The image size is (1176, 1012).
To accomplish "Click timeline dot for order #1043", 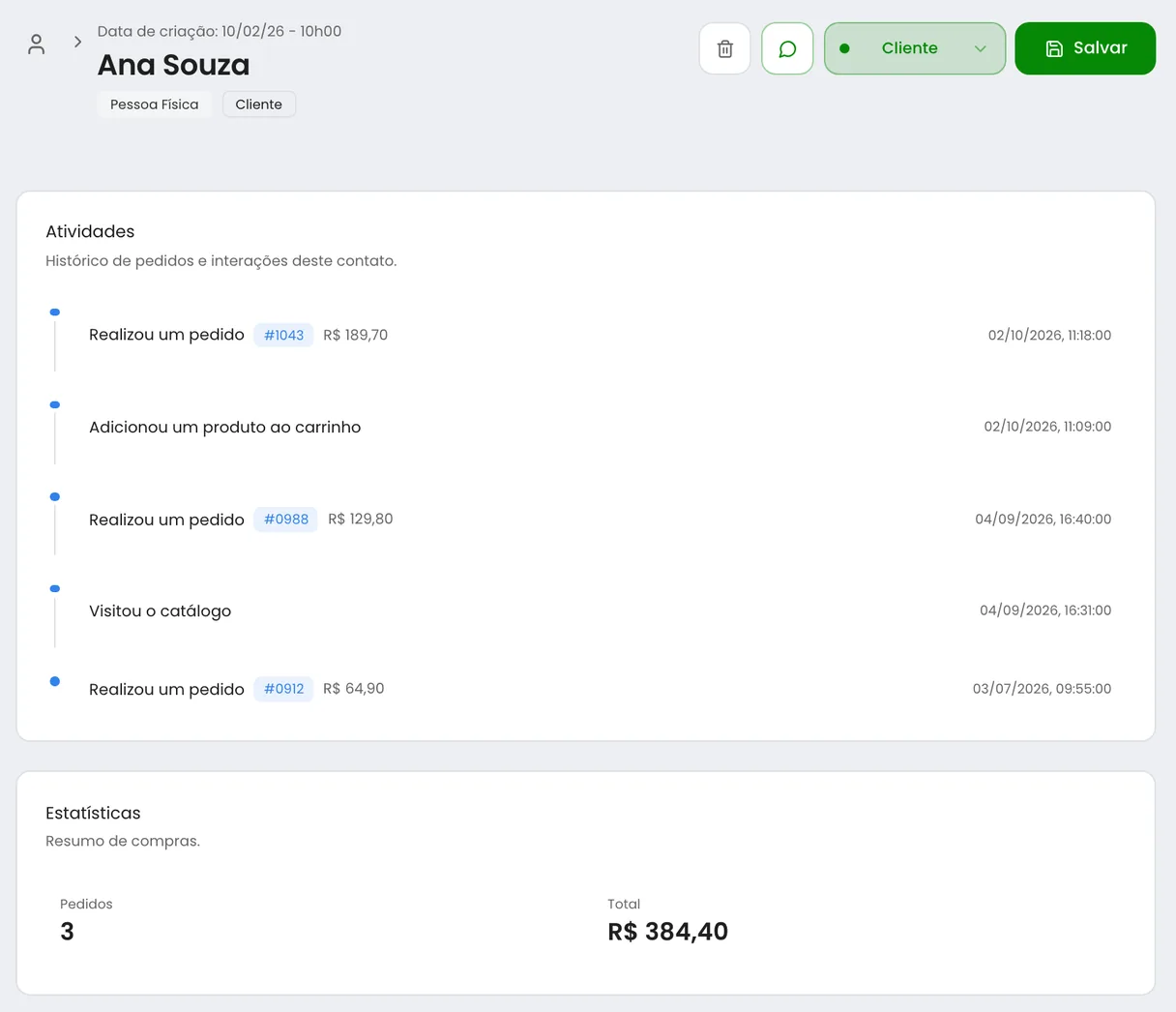I will tap(55, 313).
